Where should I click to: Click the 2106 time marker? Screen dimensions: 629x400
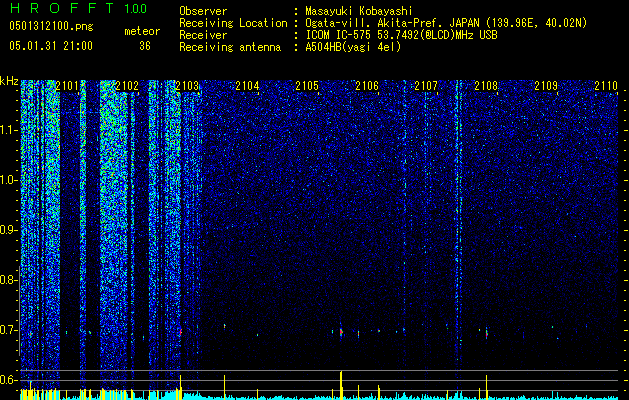[x=367, y=86]
